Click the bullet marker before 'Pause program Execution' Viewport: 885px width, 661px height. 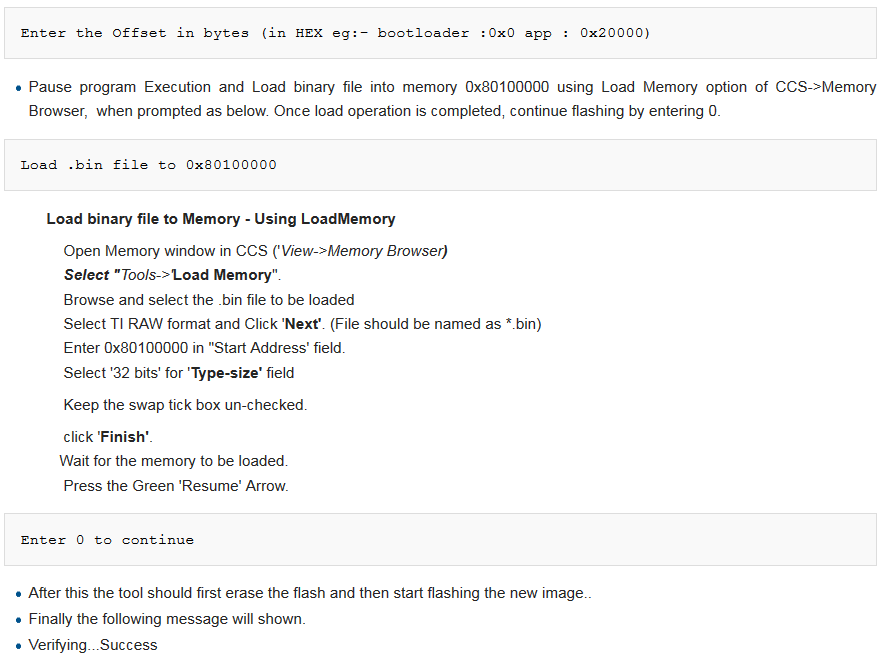click(x=19, y=88)
